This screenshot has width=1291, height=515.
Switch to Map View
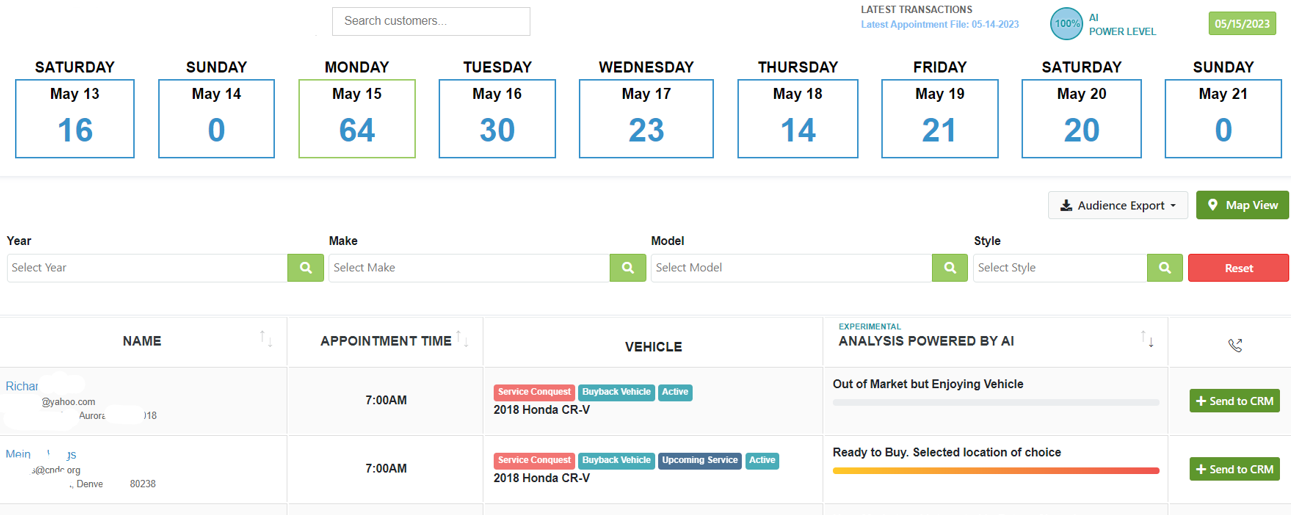[x=1242, y=205]
